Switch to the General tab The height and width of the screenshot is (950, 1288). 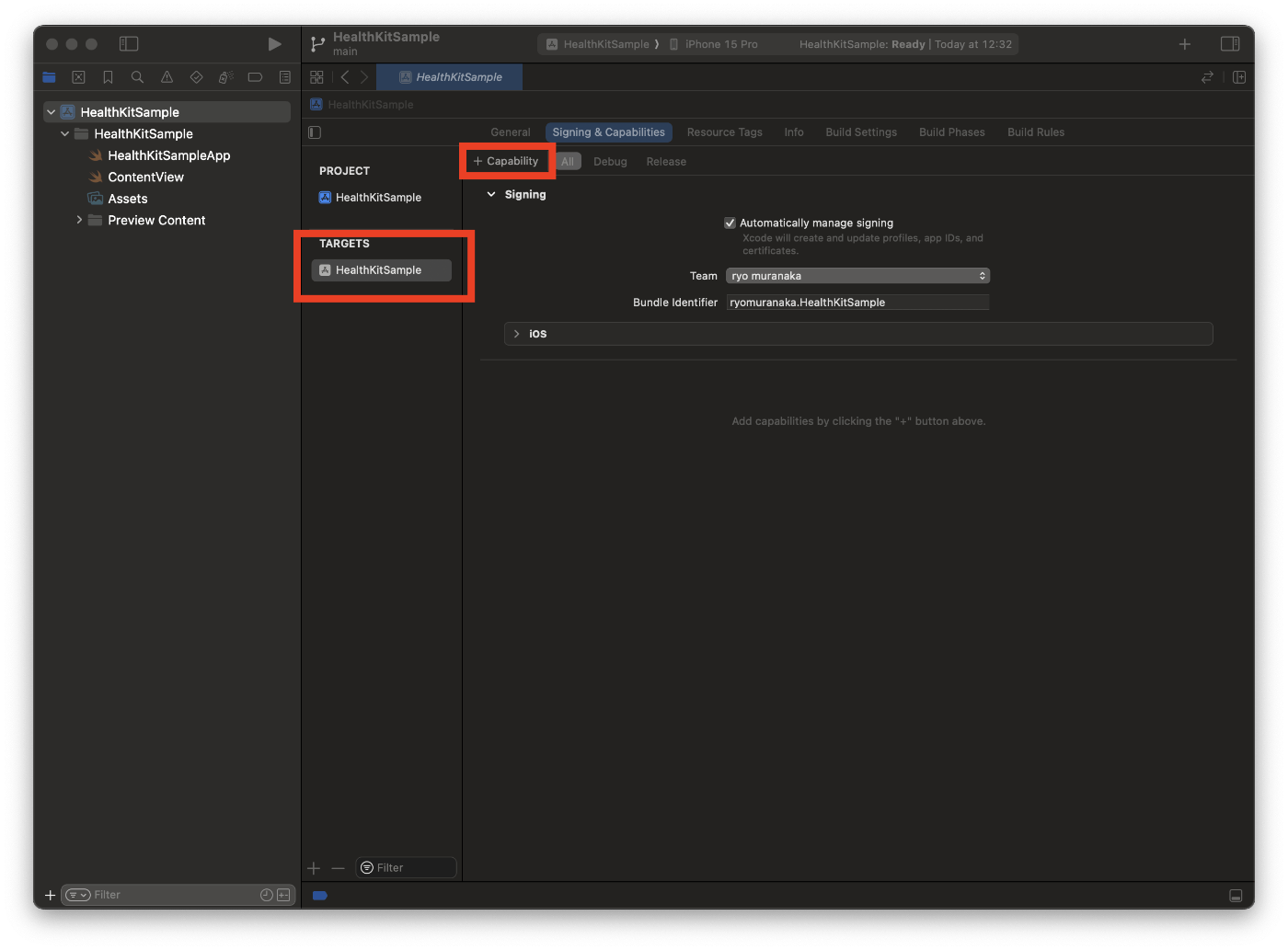(511, 132)
